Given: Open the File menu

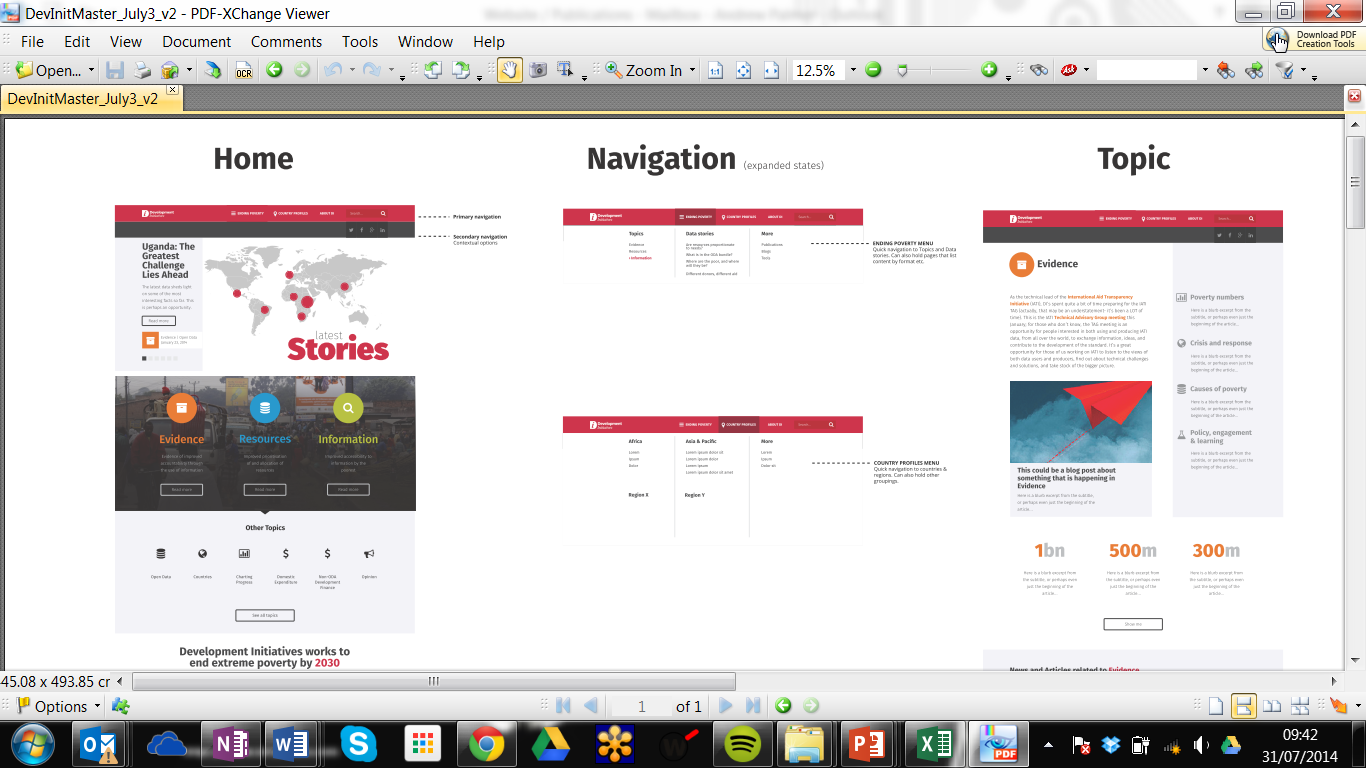Looking at the screenshot, I should coord(32,41).
